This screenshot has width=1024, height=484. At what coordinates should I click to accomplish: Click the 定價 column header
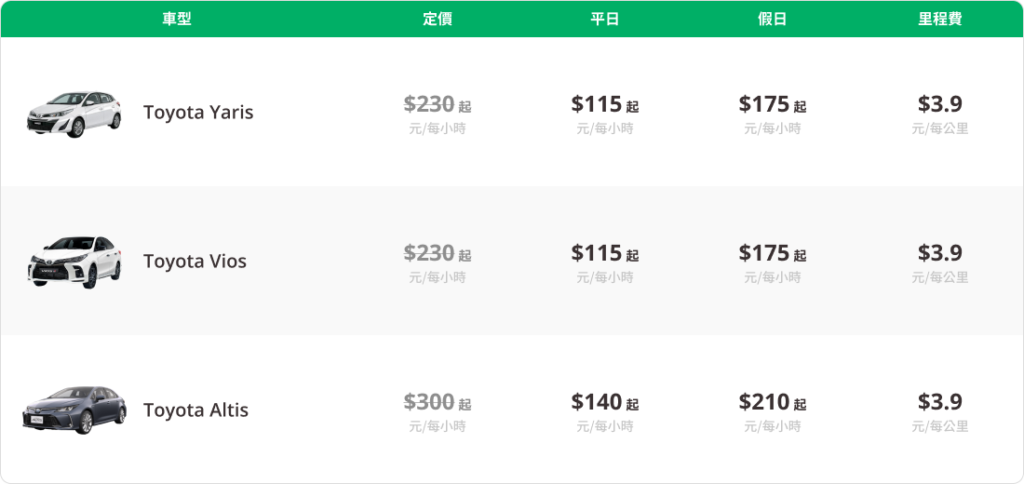pyautogui.click(x=438, y=19)
